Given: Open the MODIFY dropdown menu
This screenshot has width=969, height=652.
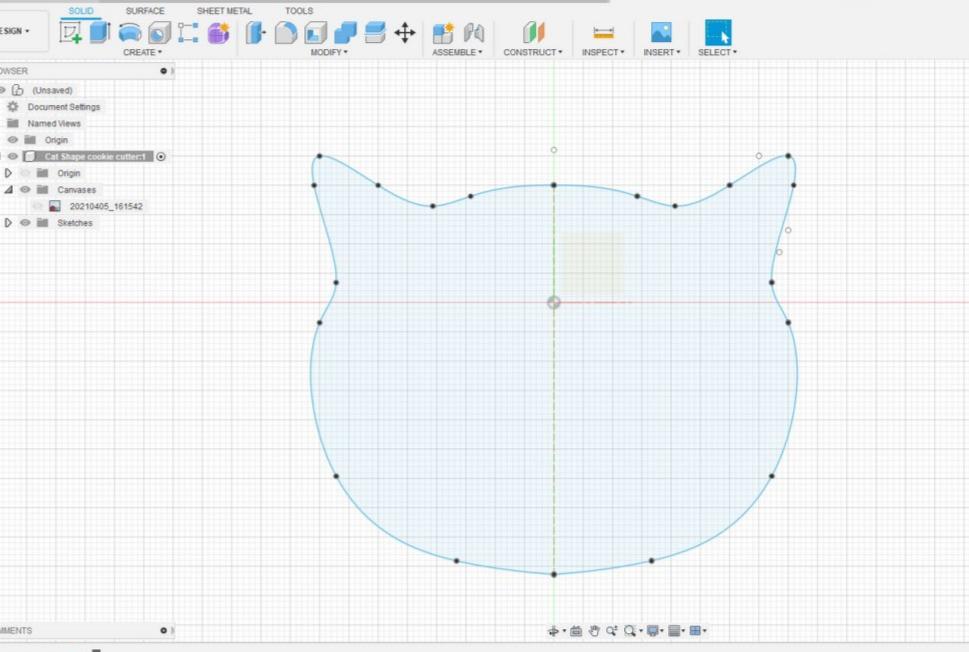Looking at the screenshot, I should coord(329,53).
